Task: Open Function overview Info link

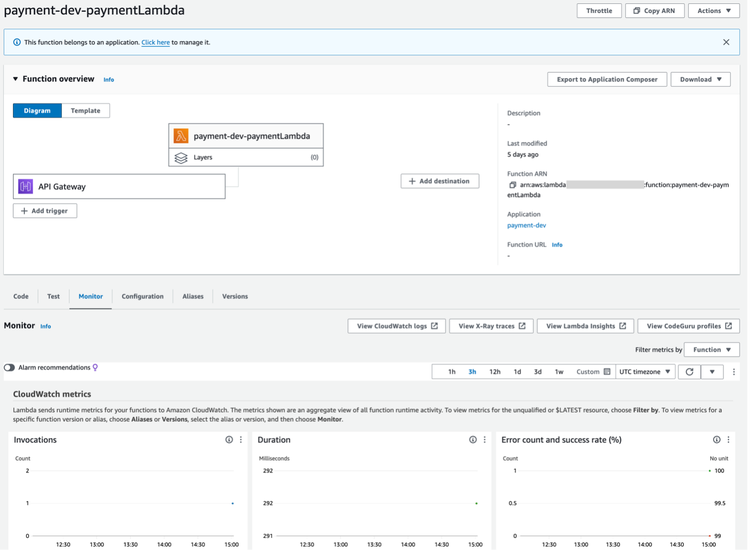Action: [109, 80]
